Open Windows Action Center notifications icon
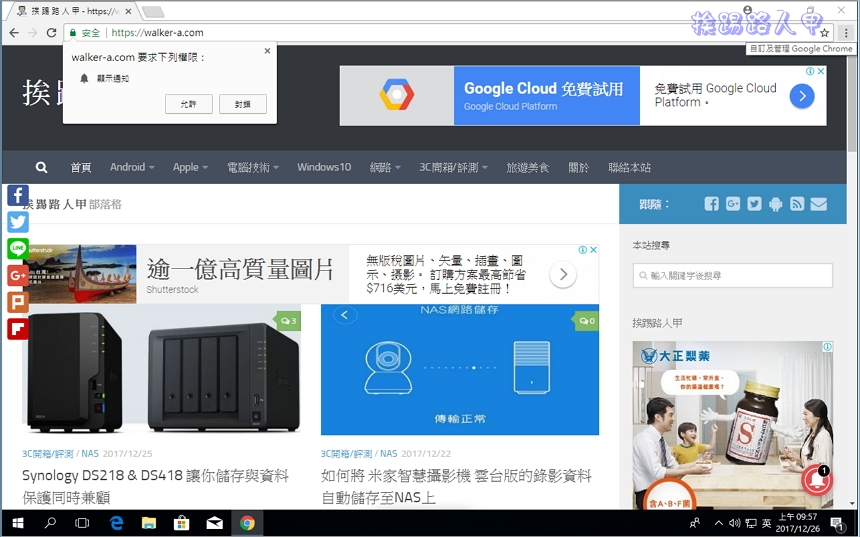The width and height of the screenshot is (860, 537). (837, 523)
